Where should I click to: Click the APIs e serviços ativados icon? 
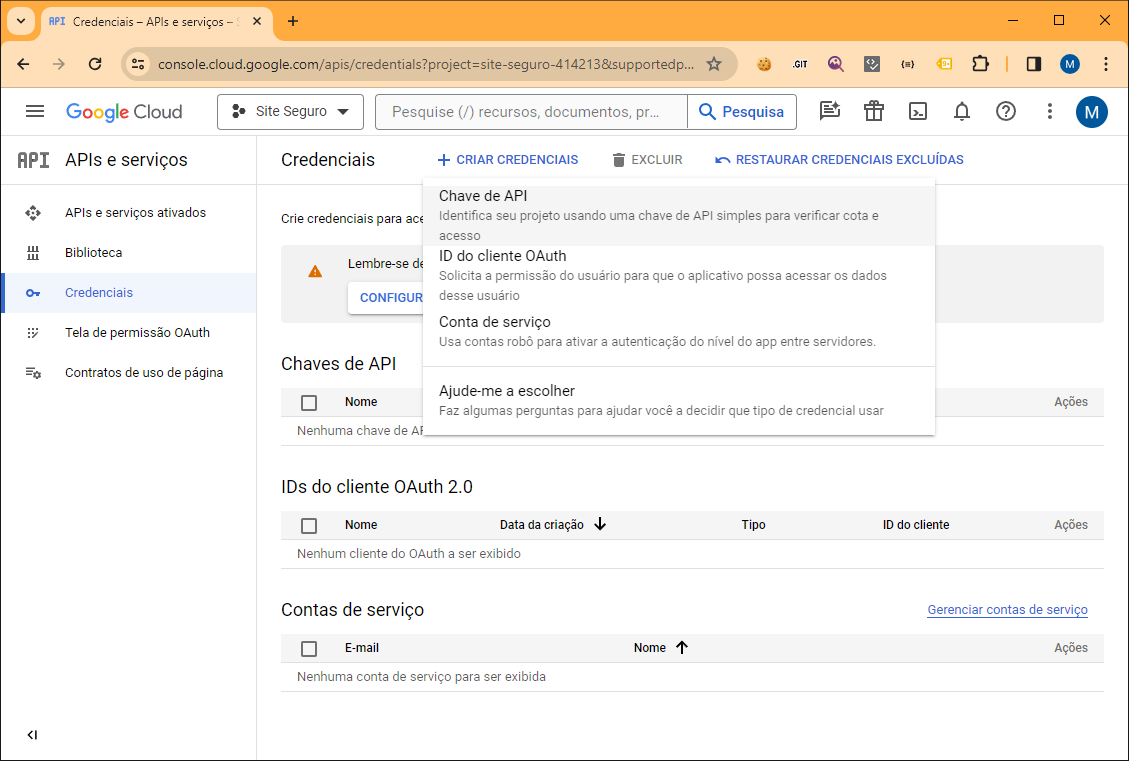(x=33, y=213)
